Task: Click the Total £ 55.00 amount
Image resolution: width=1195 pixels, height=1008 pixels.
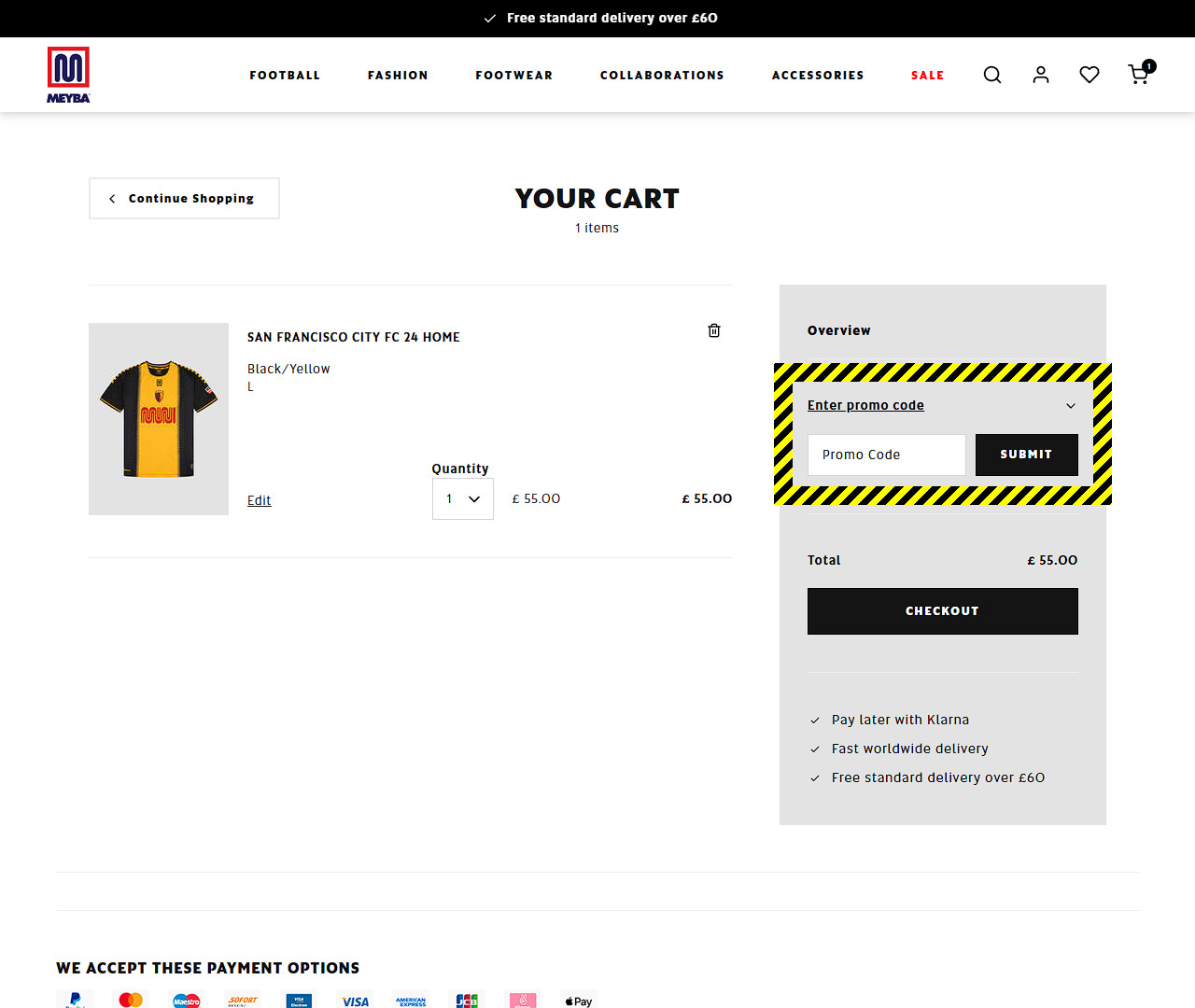Action: pyautogui.click(x=1052, y=560)
